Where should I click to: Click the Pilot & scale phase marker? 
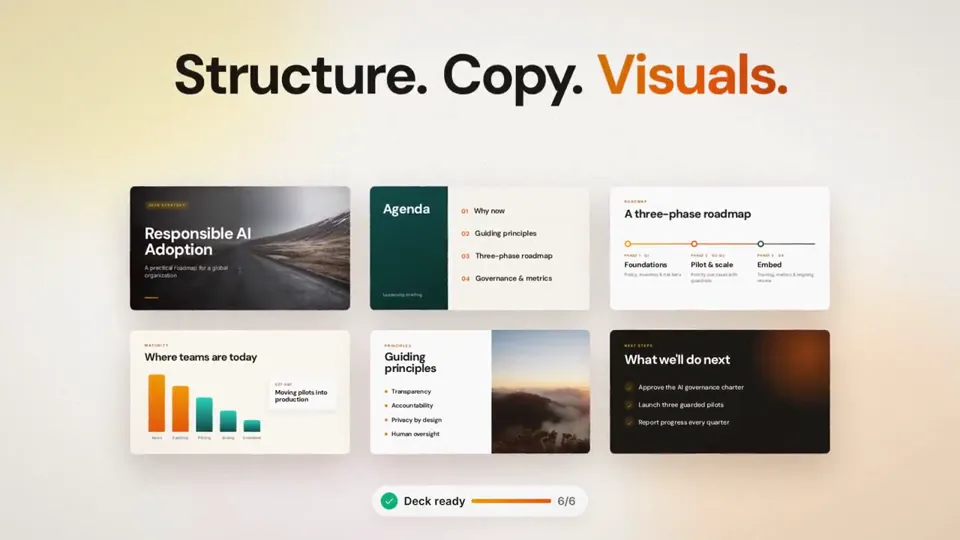[694, 244]
